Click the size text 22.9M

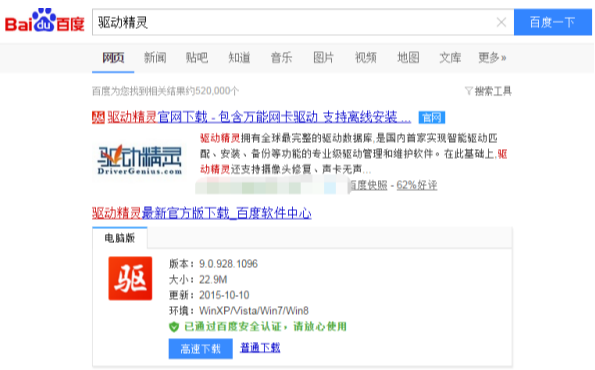(x=213, y=280)
